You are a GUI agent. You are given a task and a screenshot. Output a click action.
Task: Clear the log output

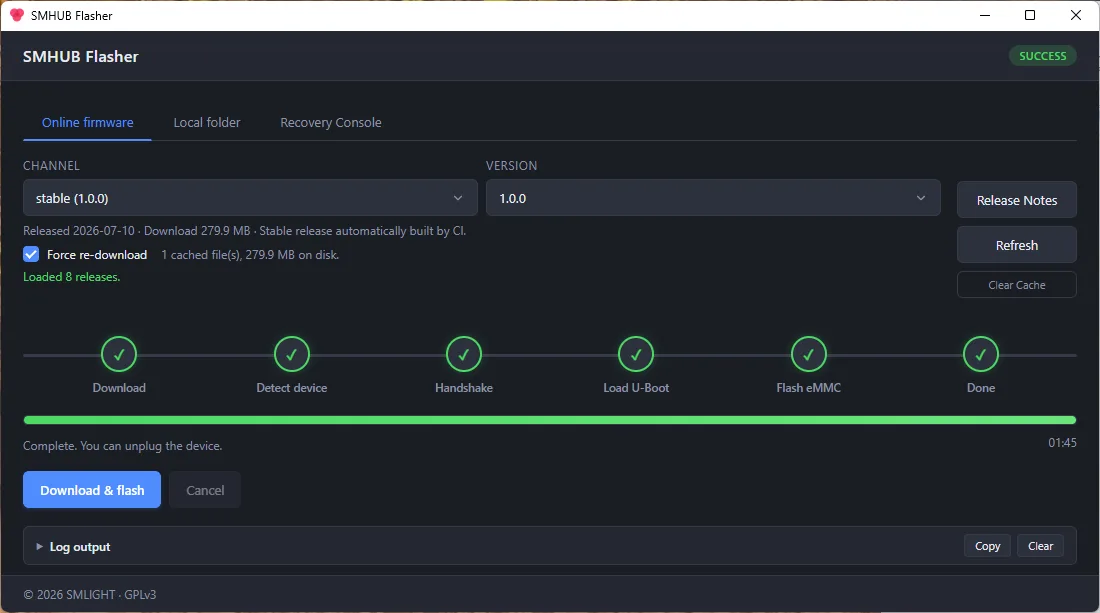tap(1040, 546)
